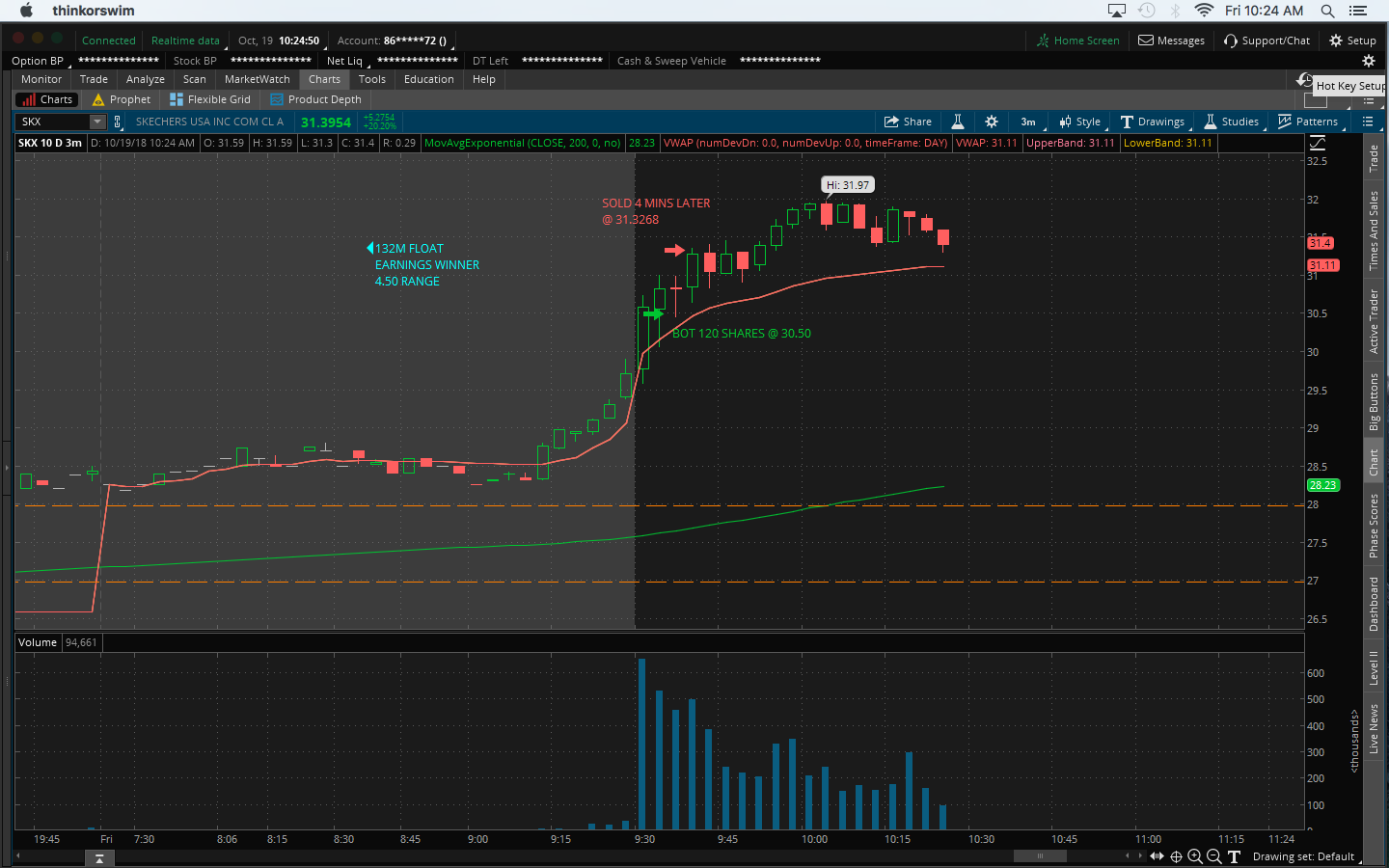
Task: Go to the Home Screen
Action: (x=1077, y=41)
